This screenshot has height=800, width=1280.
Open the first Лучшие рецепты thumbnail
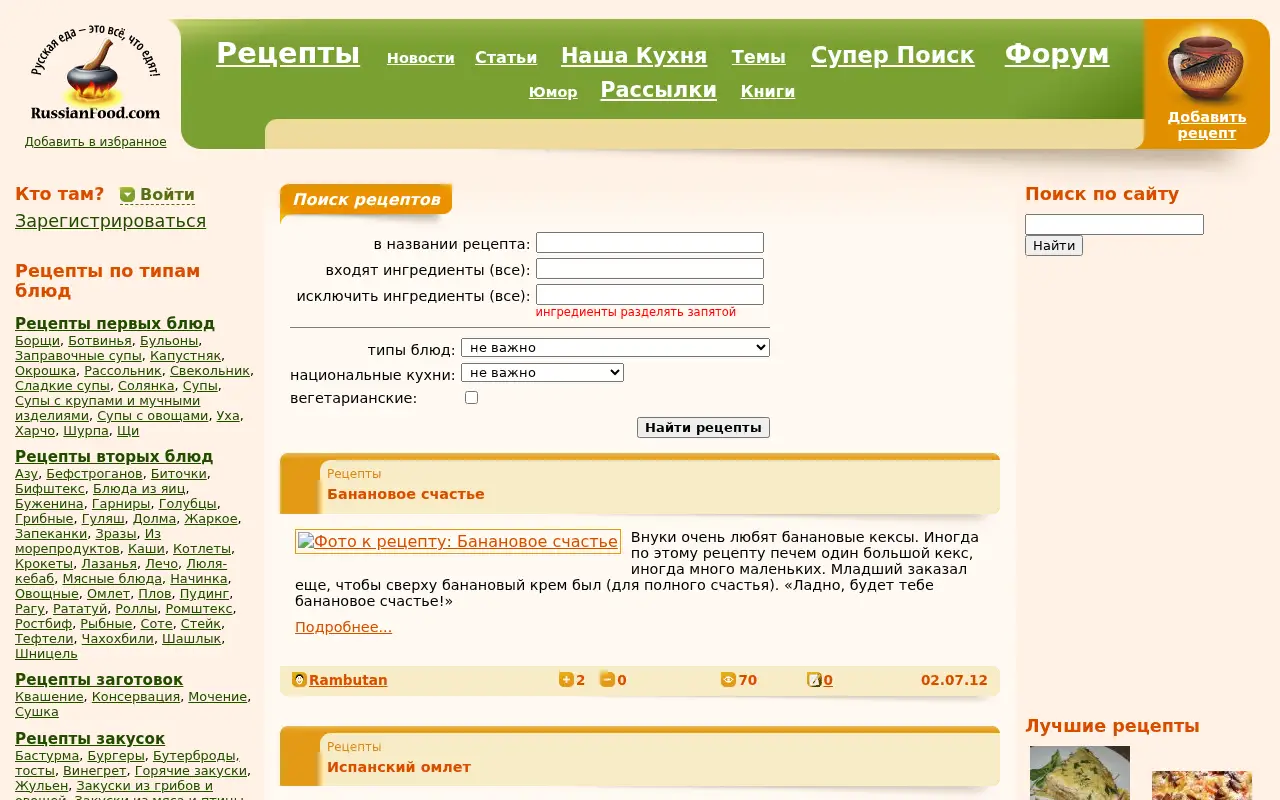coord(1080,773)
